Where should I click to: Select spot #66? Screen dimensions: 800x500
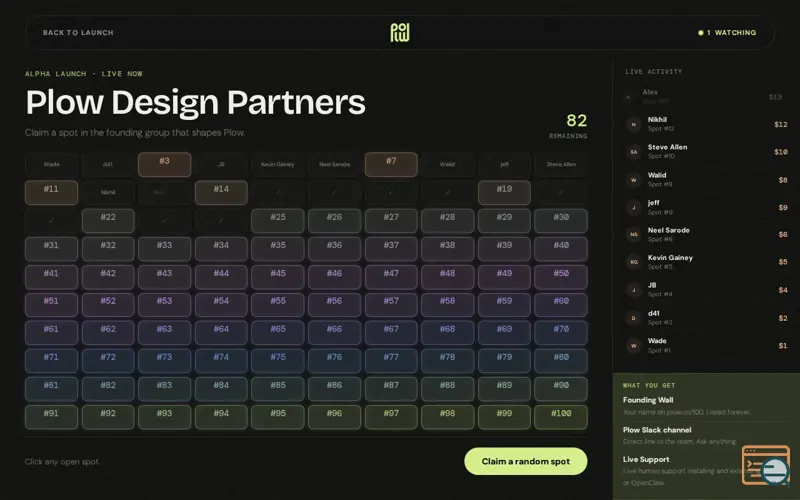point(334,333)
